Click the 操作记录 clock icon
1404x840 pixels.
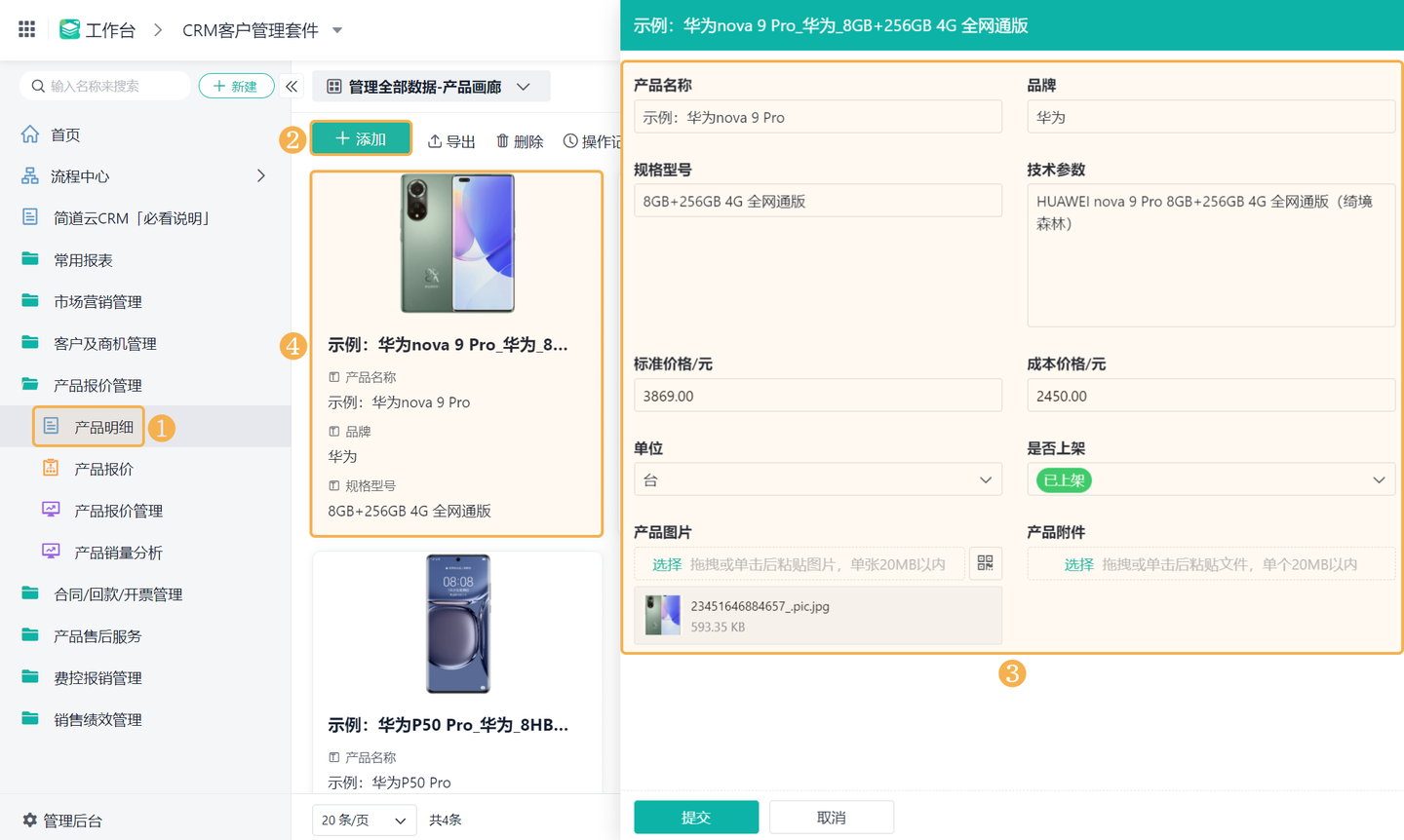(570, 141)
